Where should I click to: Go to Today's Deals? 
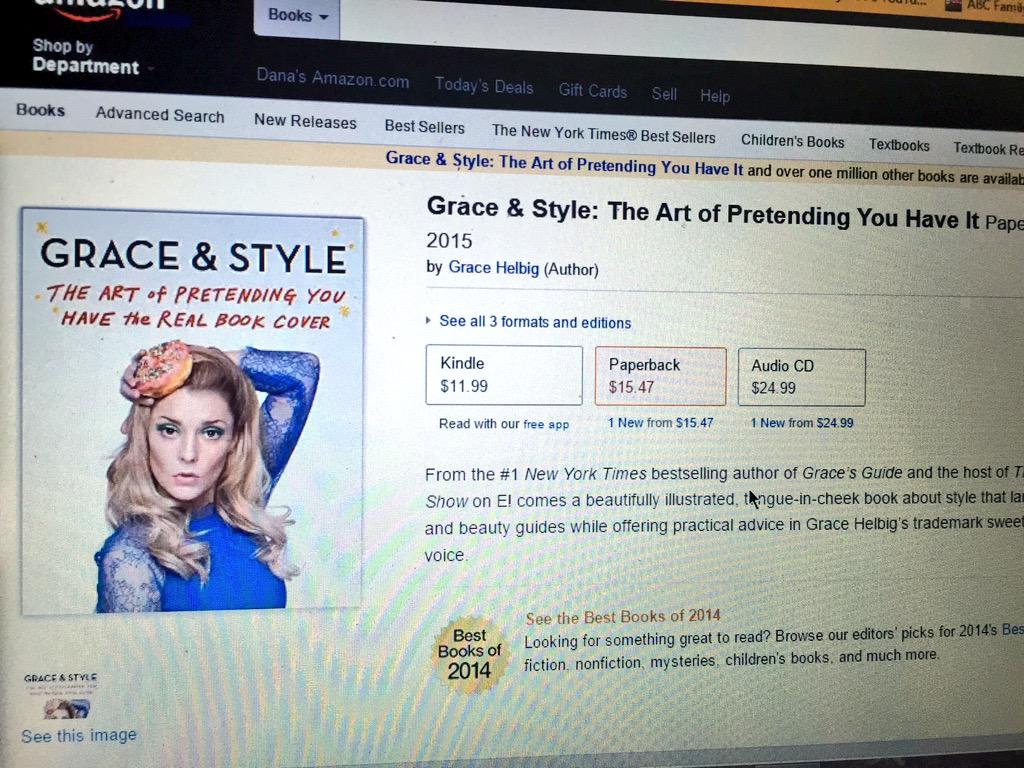click(x=484, y=86)
